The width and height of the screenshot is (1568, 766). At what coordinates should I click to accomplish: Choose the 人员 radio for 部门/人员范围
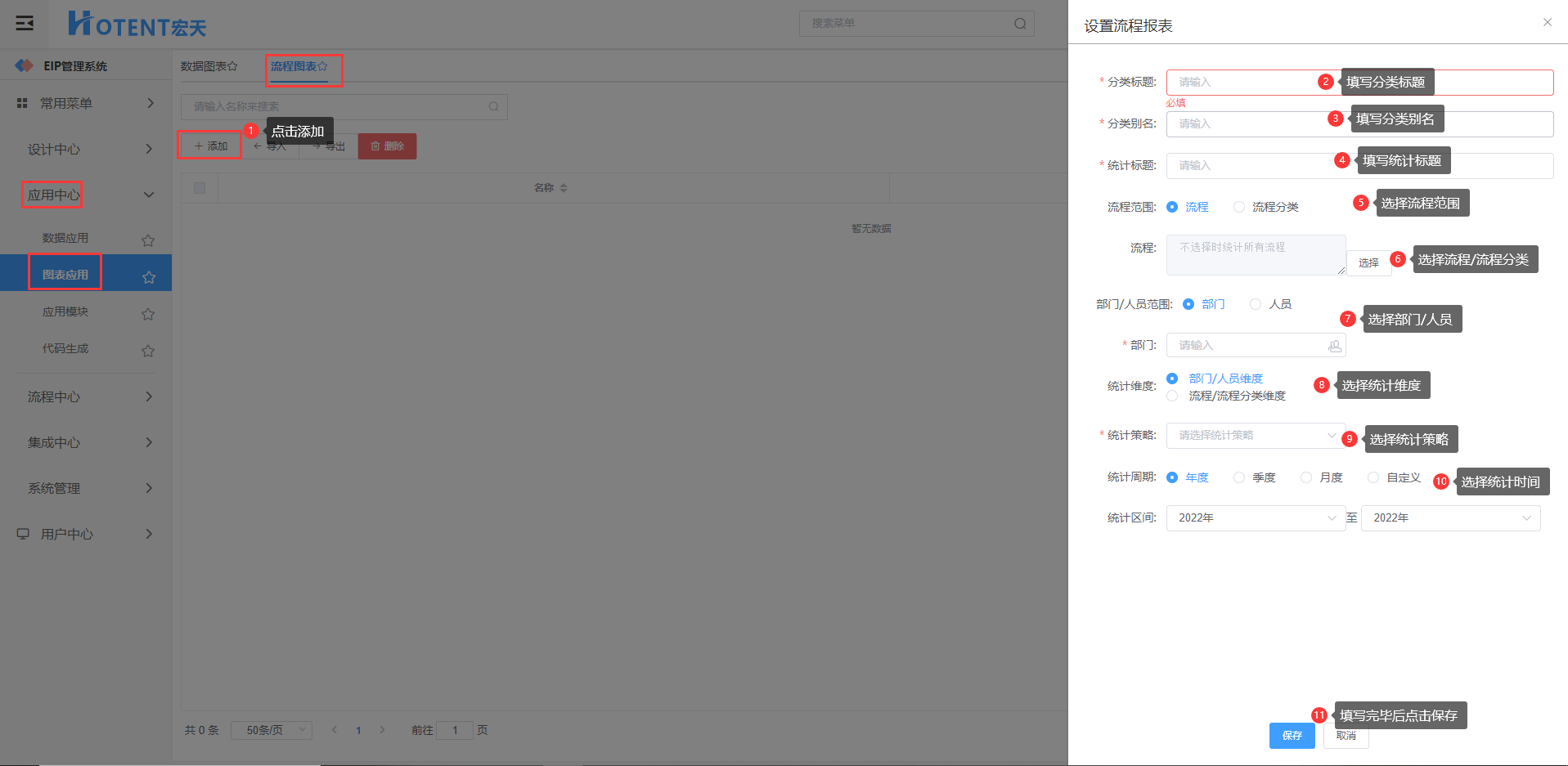tap(1256, 304)
